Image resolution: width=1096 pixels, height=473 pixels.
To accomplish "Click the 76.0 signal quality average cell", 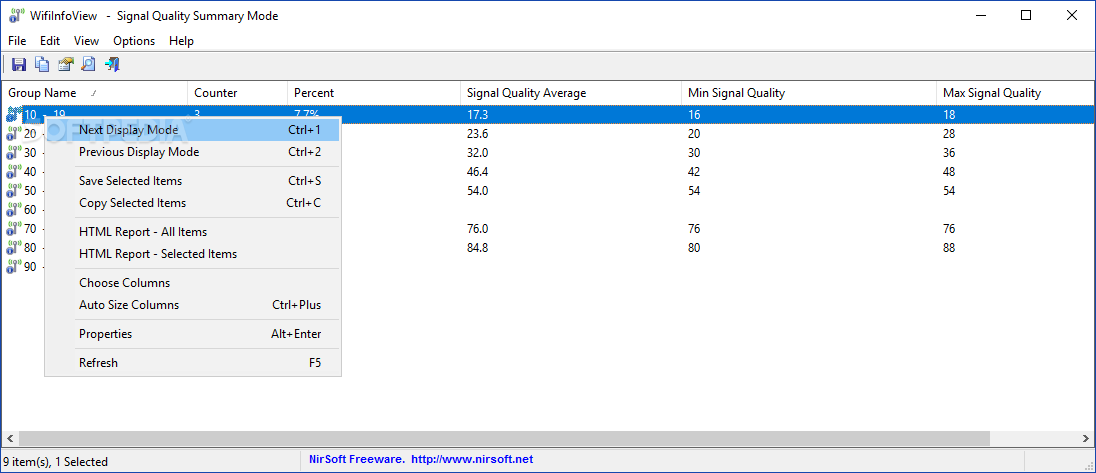I will tap(477, 228).
